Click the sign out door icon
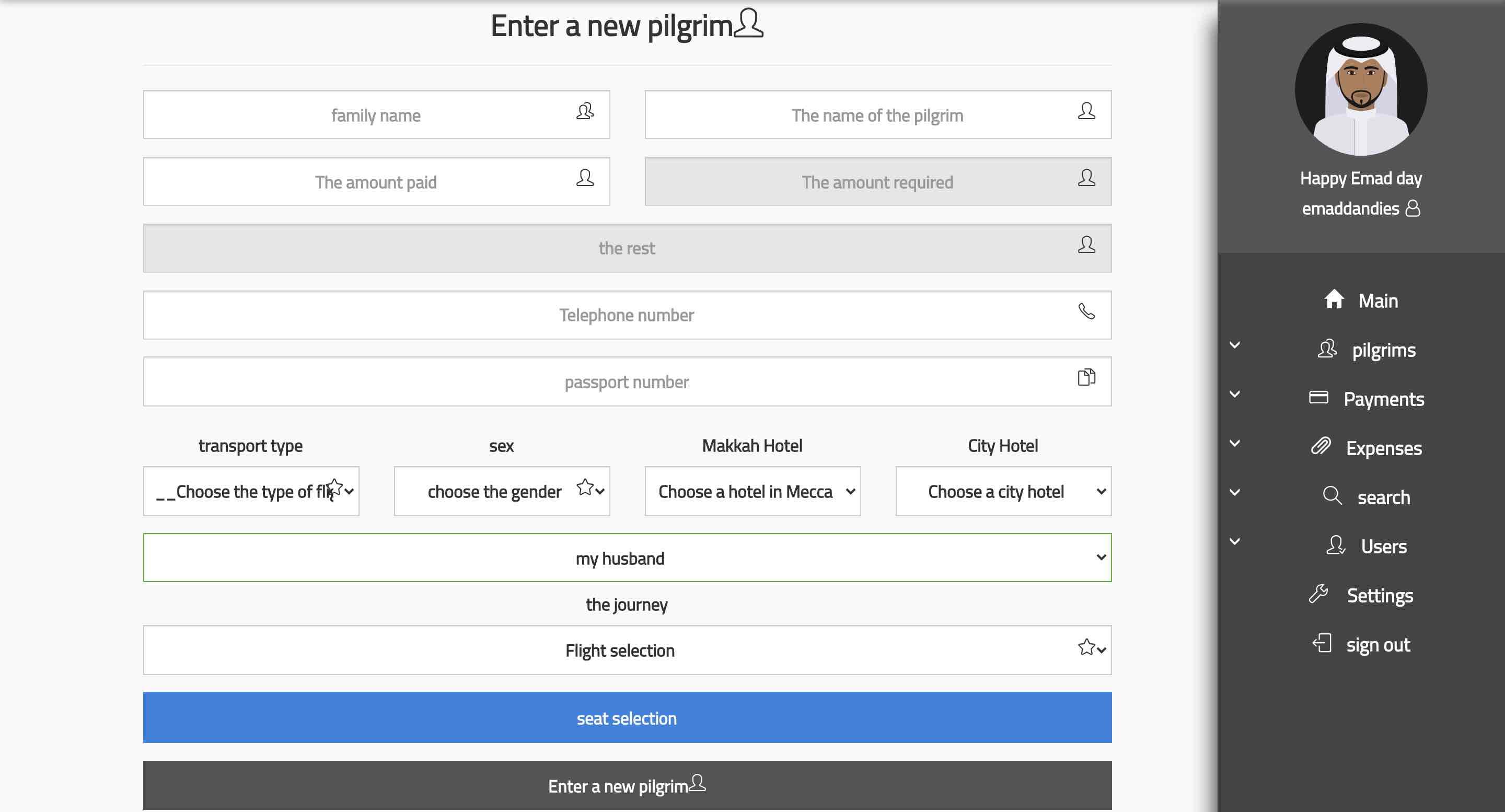 1322,643
